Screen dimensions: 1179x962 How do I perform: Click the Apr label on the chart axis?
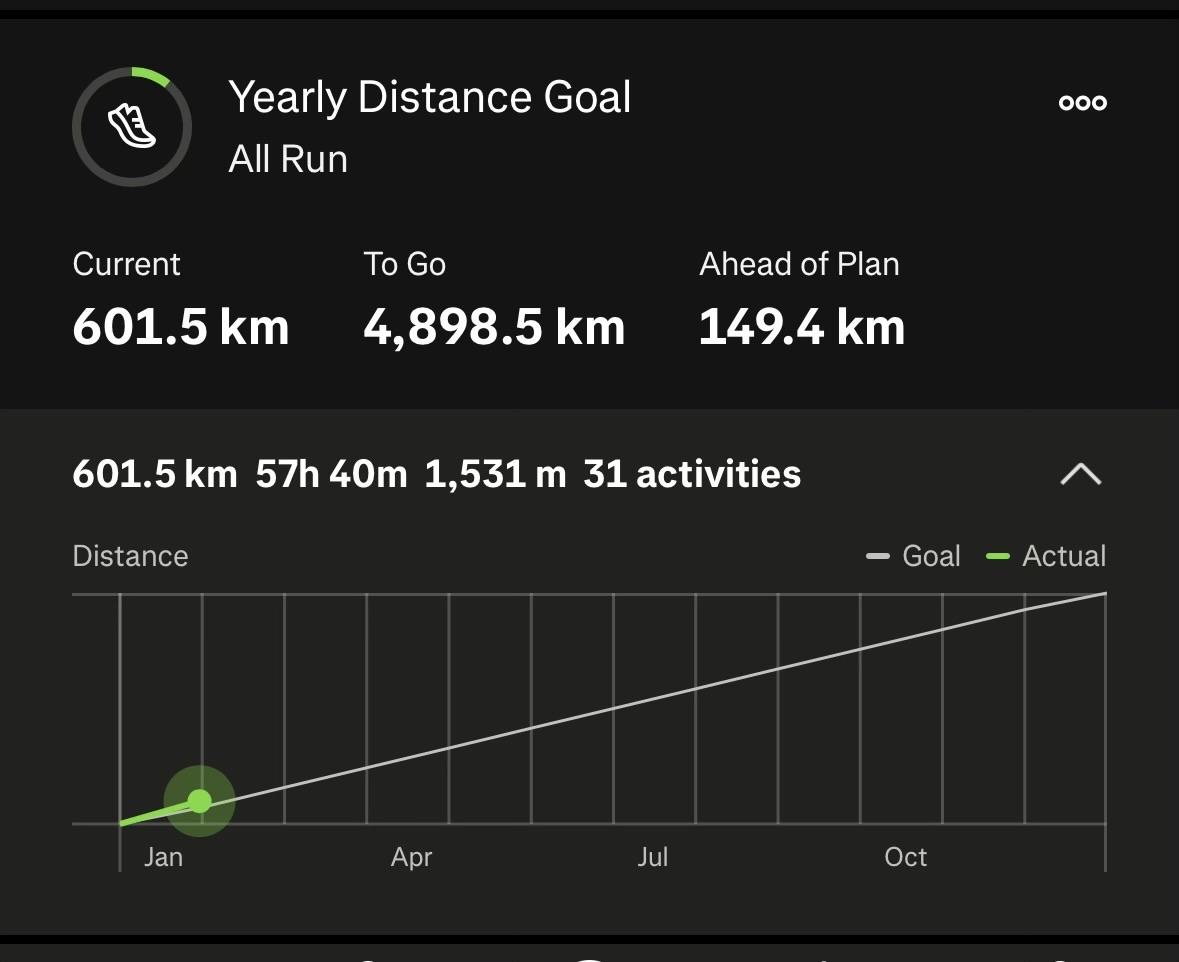[x=411, y=857]
